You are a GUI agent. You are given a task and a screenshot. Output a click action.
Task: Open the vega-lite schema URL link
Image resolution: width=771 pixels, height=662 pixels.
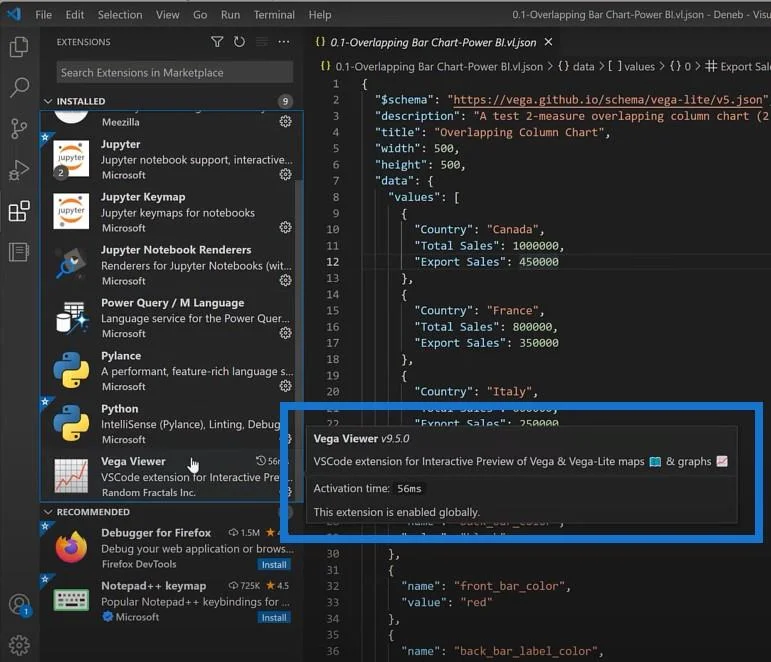[607, 100]
